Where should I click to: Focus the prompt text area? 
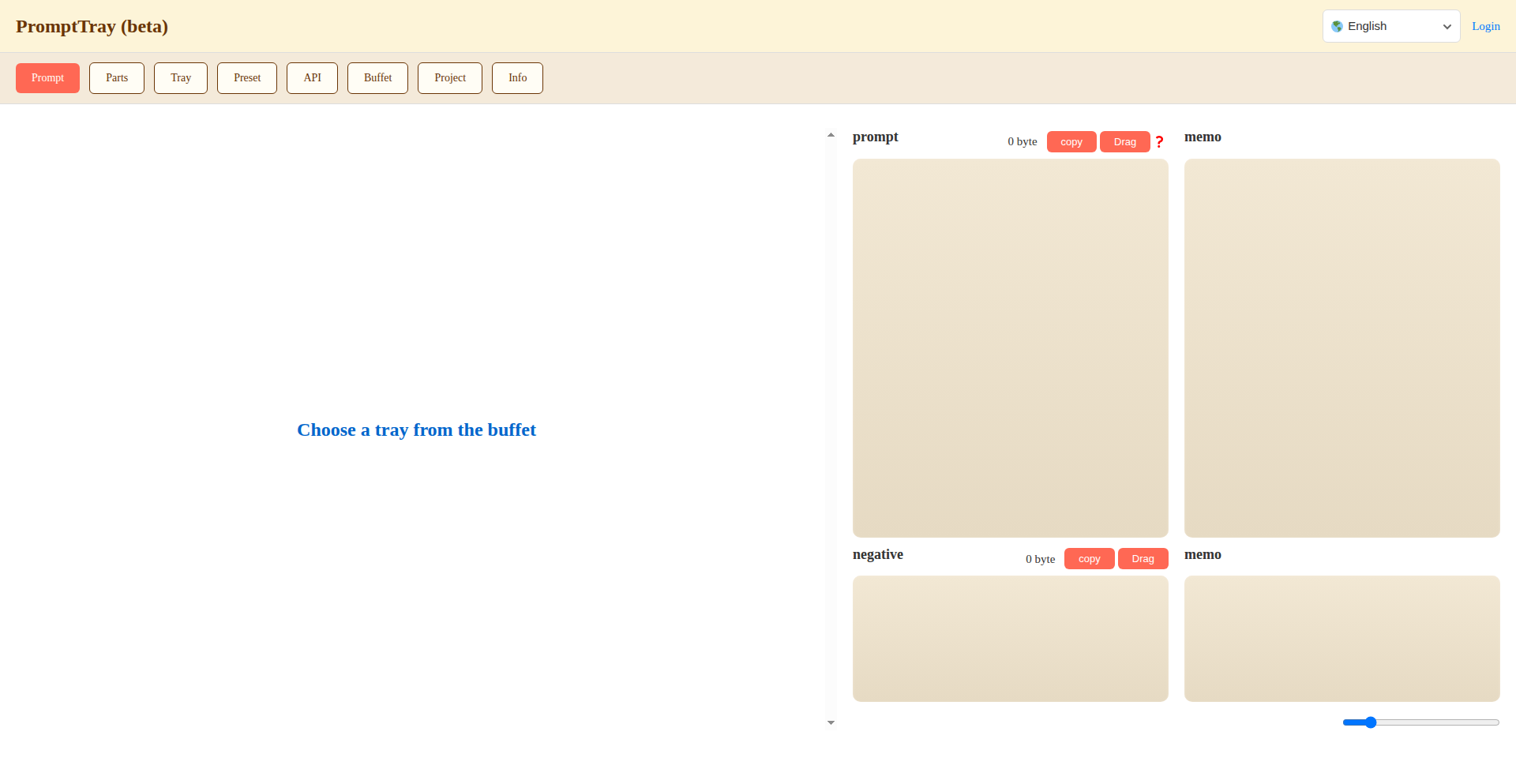pos(1011,348)
